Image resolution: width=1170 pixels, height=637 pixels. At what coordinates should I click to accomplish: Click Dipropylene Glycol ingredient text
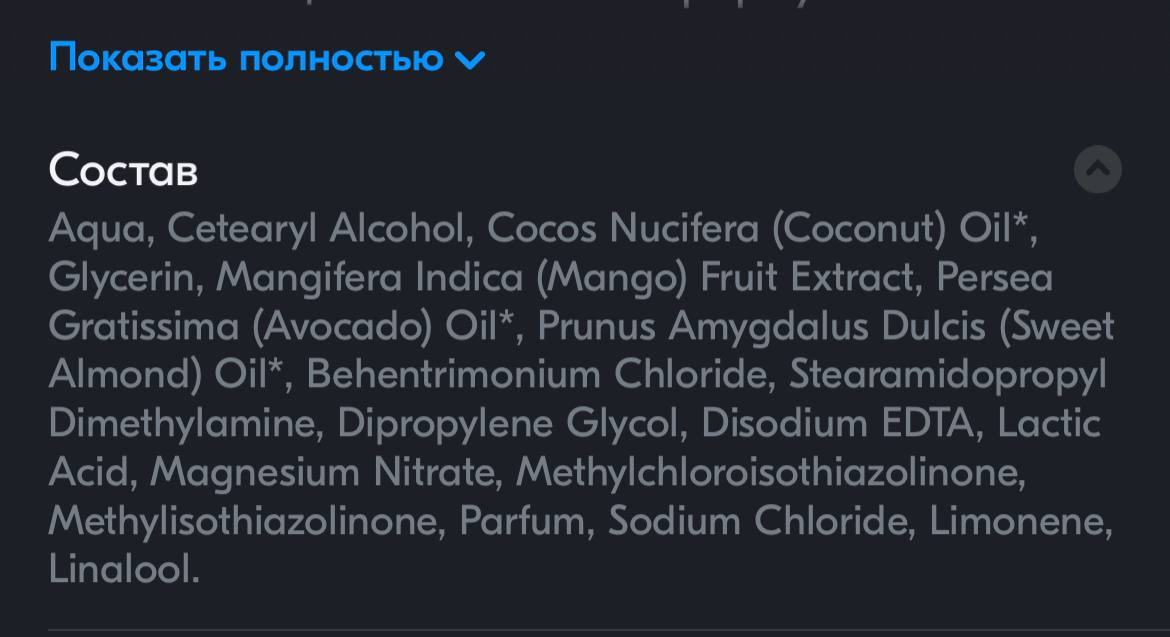tap(507, 424)
